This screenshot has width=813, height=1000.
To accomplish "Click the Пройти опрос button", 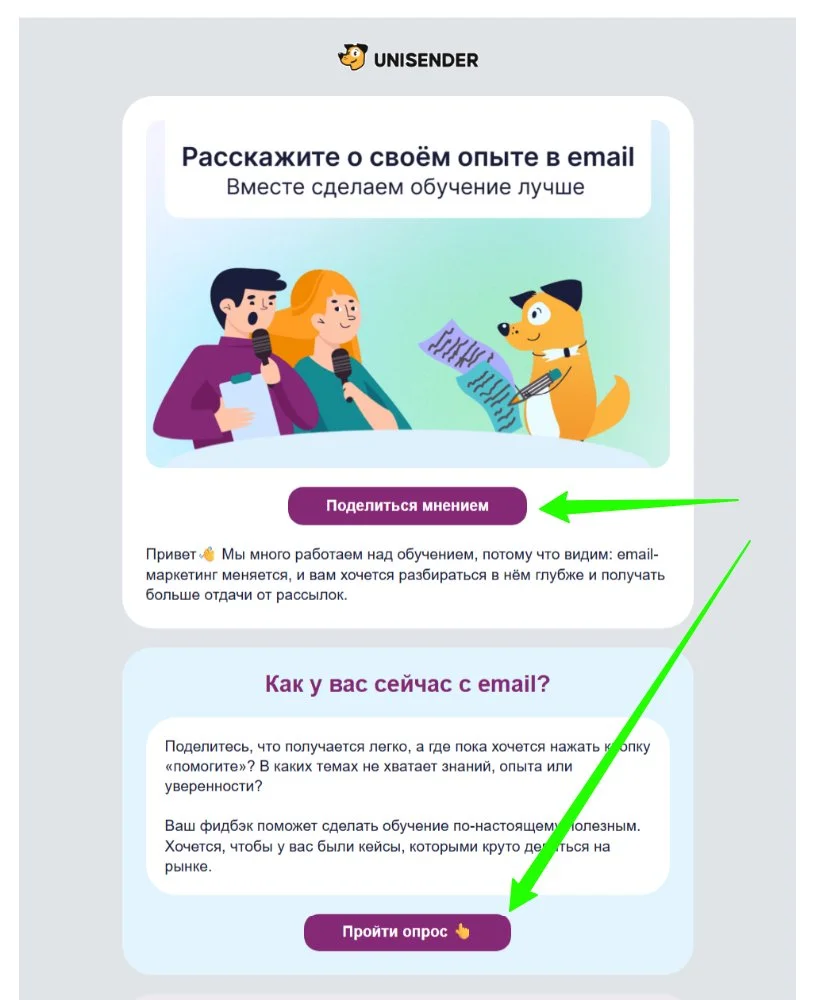I will (x=407, y=932).
